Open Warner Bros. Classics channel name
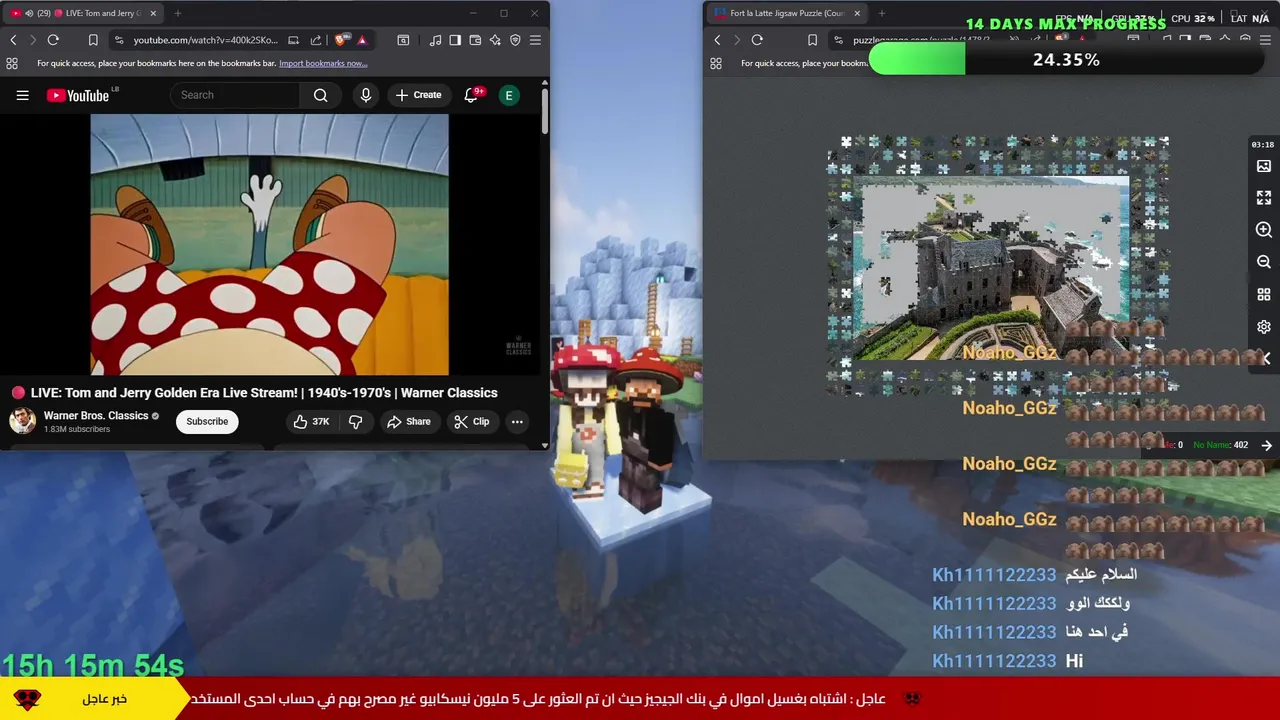Image resolution: width=1280 pixels, height=720 pixels. (x=96, y=416)
